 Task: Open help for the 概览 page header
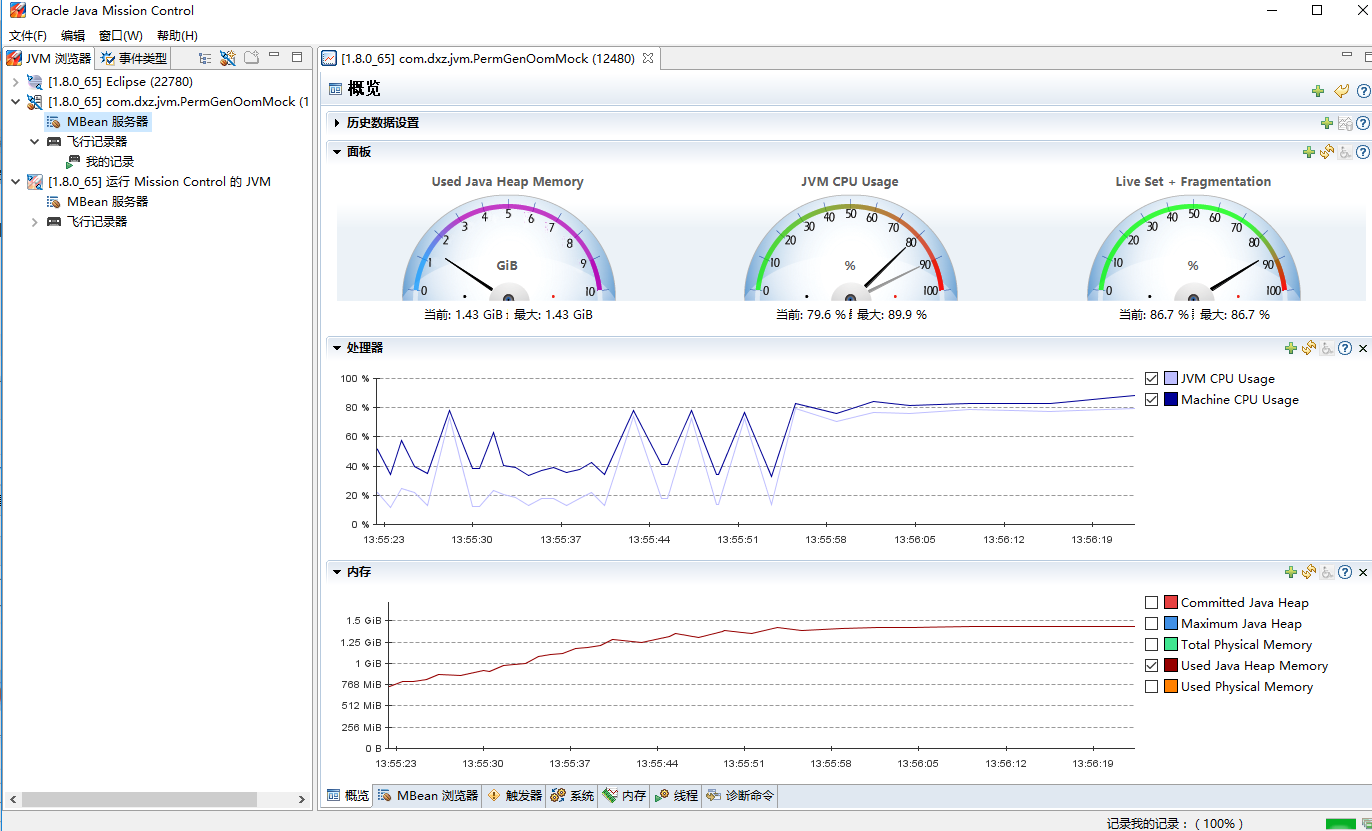(x=1363, y=91)
